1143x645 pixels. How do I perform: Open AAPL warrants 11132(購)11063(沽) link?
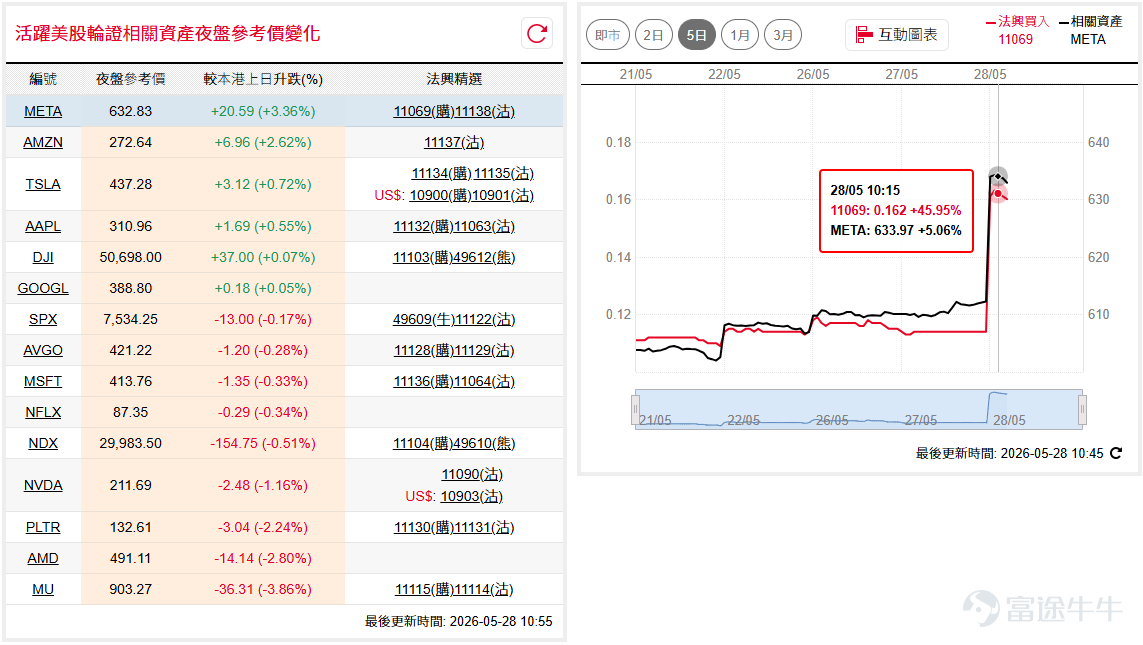(x=454, y=227)
